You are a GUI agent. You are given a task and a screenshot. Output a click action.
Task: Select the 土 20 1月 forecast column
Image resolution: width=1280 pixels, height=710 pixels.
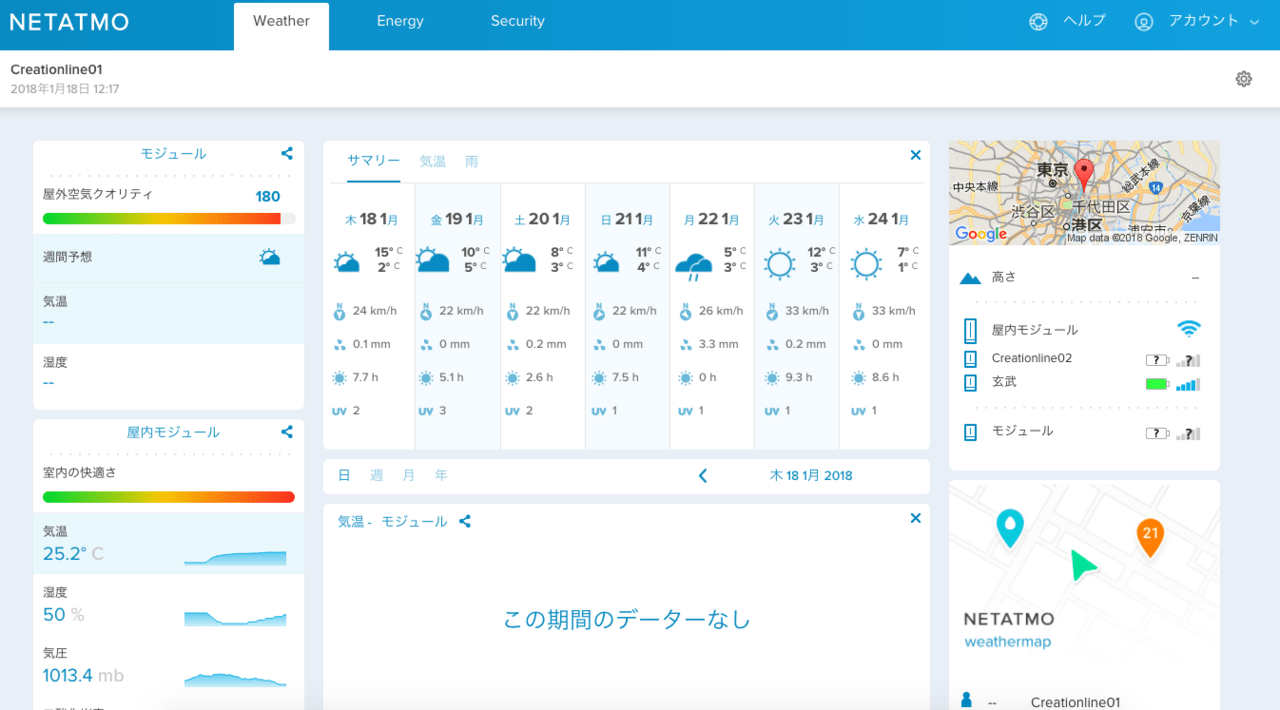543,316
